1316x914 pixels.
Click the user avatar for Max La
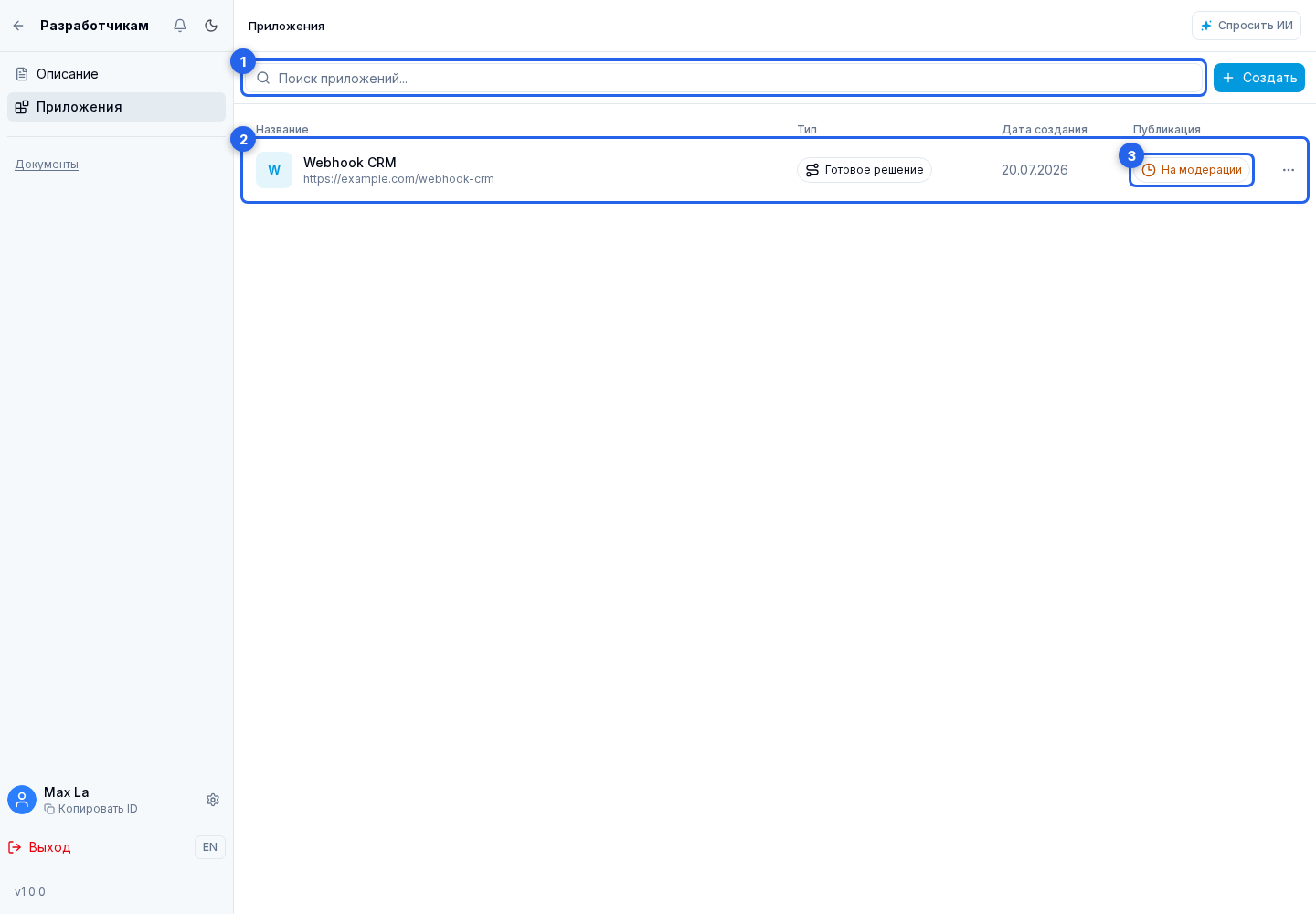tap(22, 800)
